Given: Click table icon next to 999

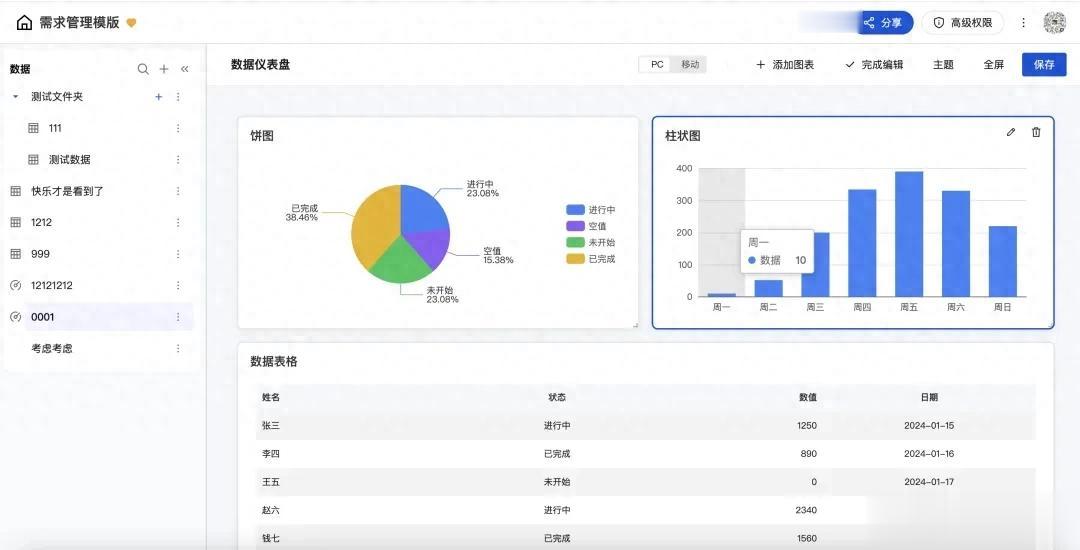Looking at the screenshot, I should 16,254.
